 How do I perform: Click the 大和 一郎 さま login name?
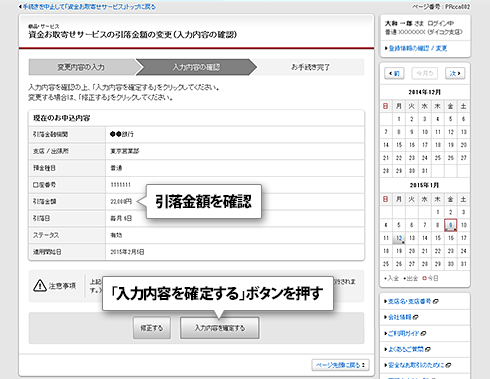404,23
